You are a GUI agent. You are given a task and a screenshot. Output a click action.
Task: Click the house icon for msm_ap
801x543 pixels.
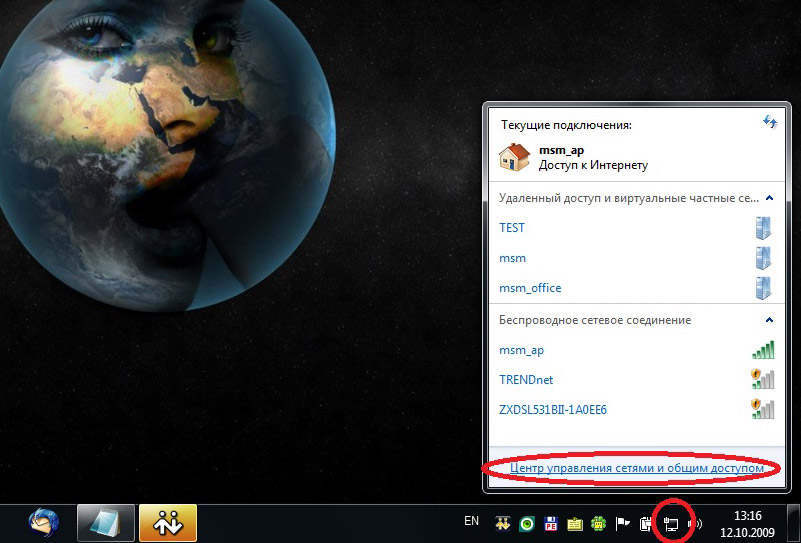coord(514,157)
